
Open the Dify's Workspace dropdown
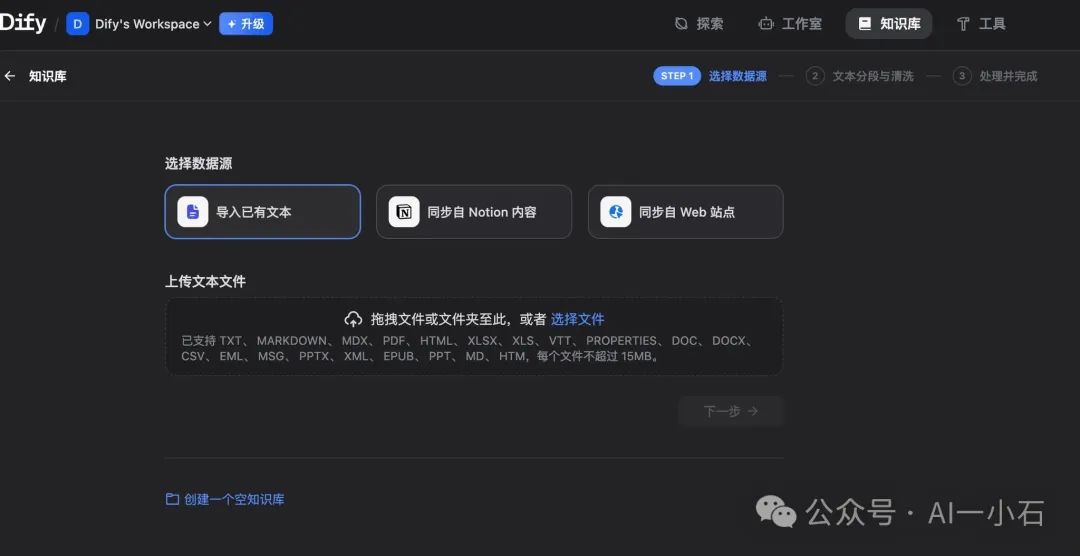point(153,24)
